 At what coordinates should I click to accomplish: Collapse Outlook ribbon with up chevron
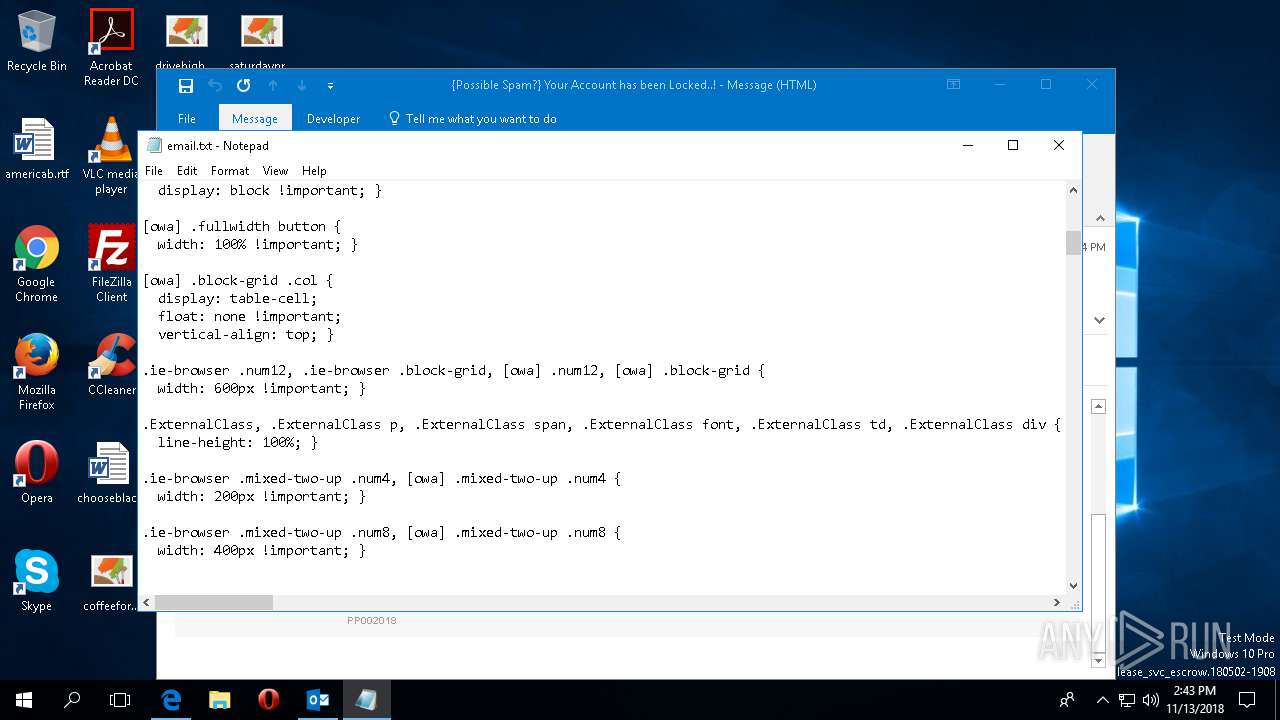(x=1099, y=218)
